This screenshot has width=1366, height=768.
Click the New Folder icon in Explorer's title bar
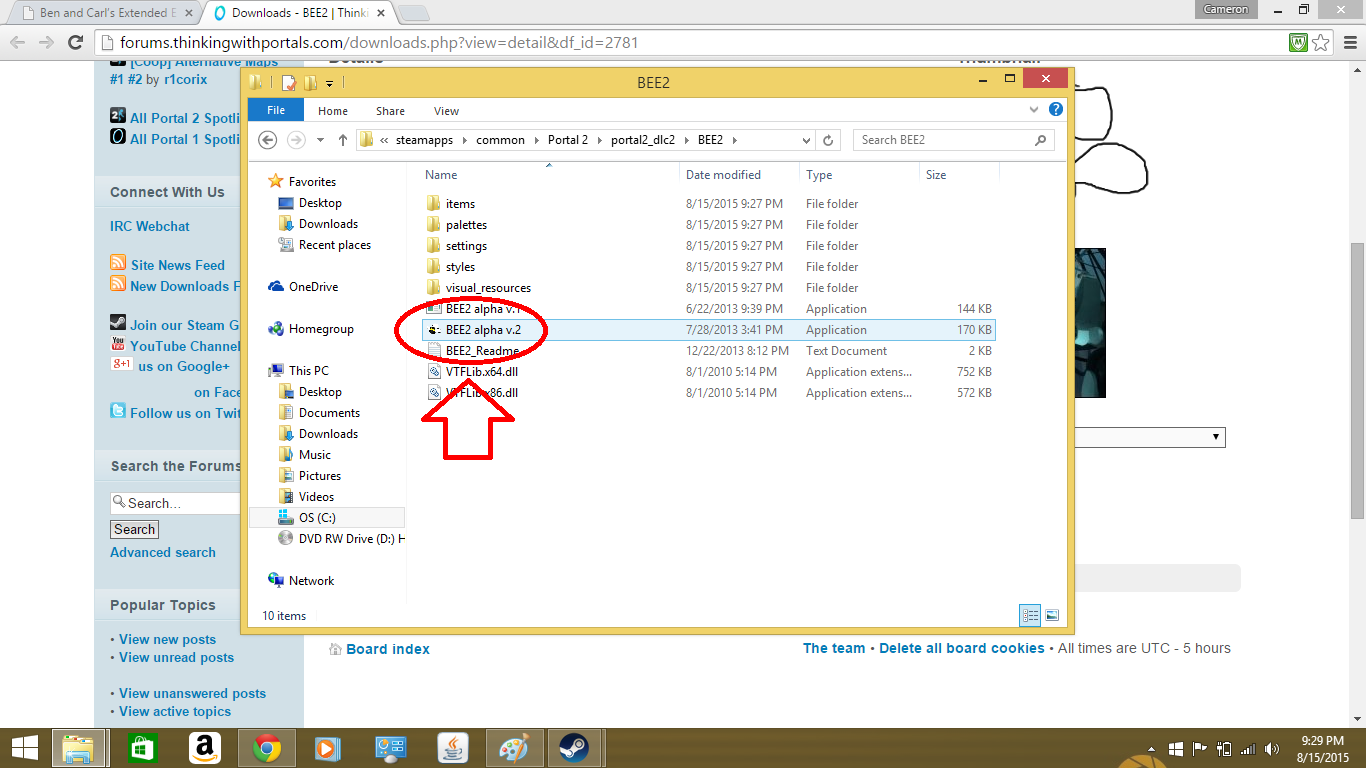coord(311,83)
